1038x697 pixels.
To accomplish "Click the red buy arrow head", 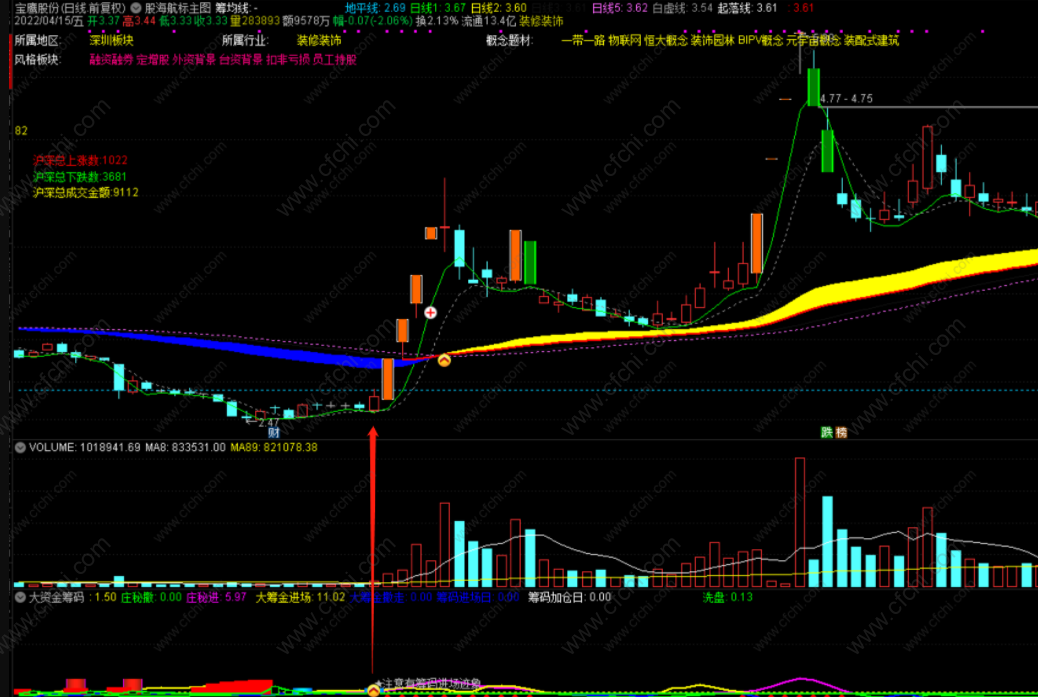I will pos(374,434).
